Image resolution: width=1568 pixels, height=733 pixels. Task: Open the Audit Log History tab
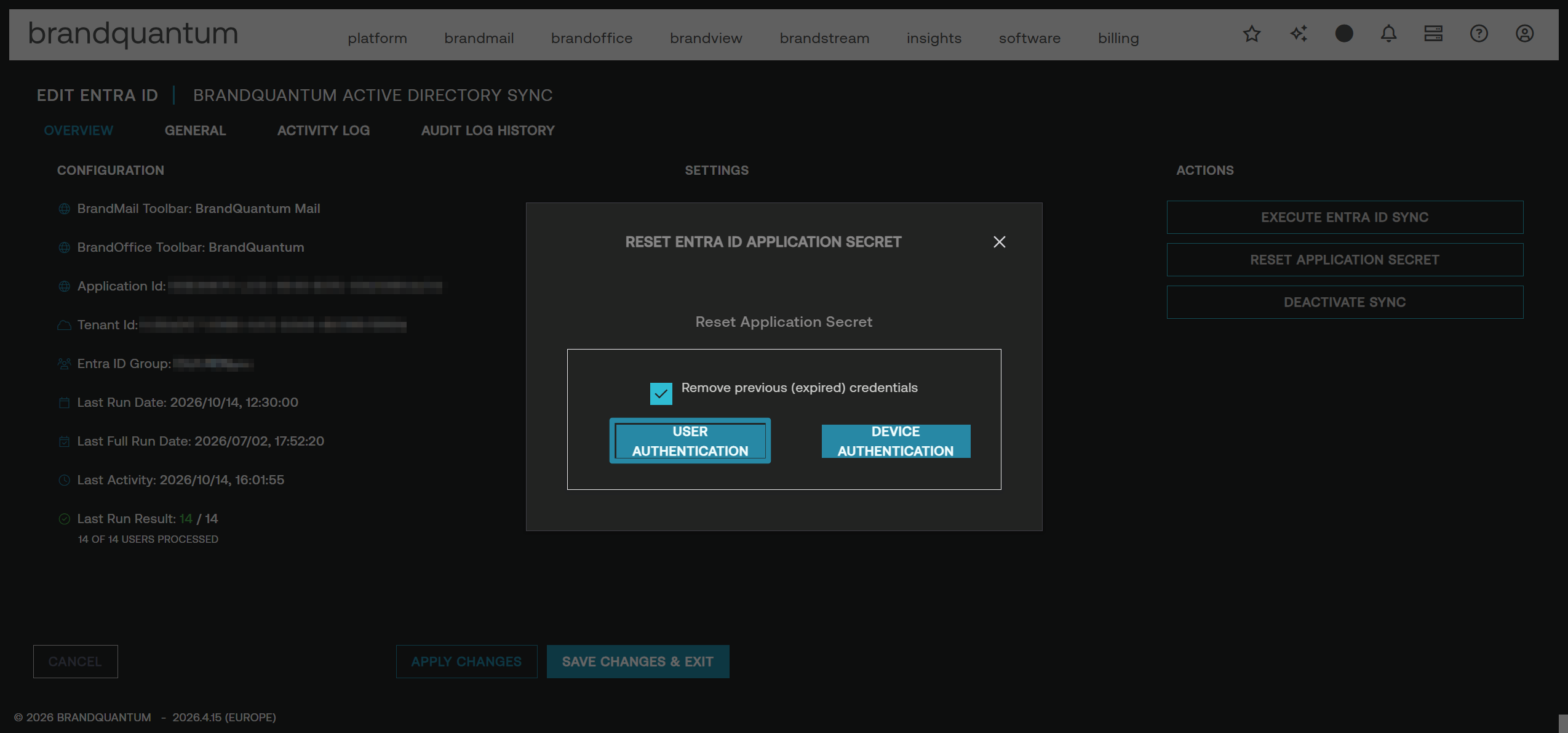[488, 130]
